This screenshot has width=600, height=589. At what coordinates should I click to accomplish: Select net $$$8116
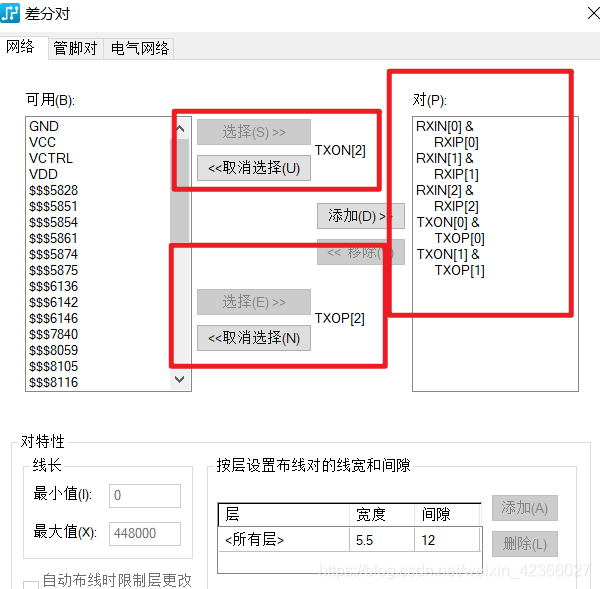[54, 382]
